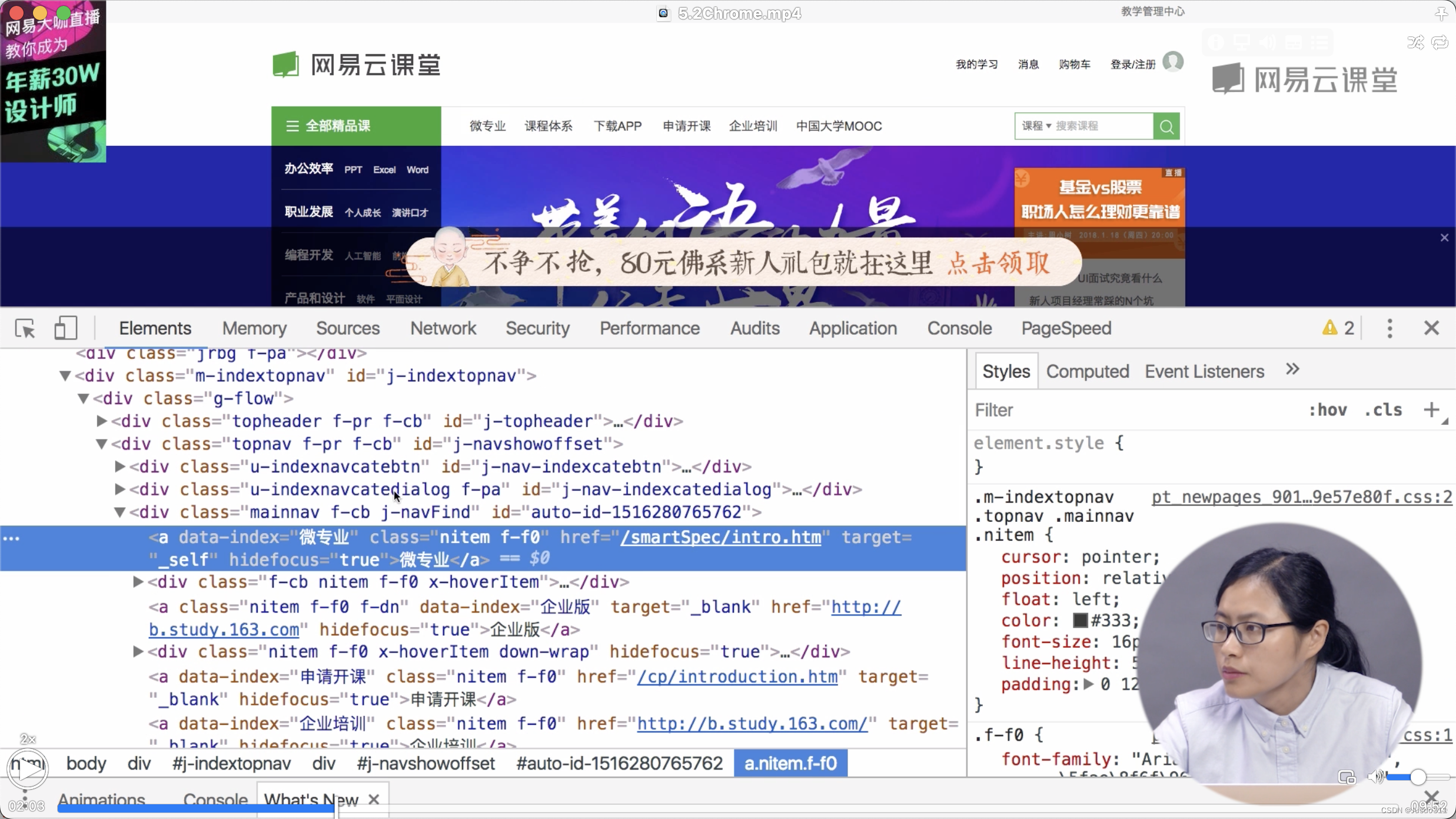Open the Security tab
This screenshot has height=819, width=1456.
537,328
